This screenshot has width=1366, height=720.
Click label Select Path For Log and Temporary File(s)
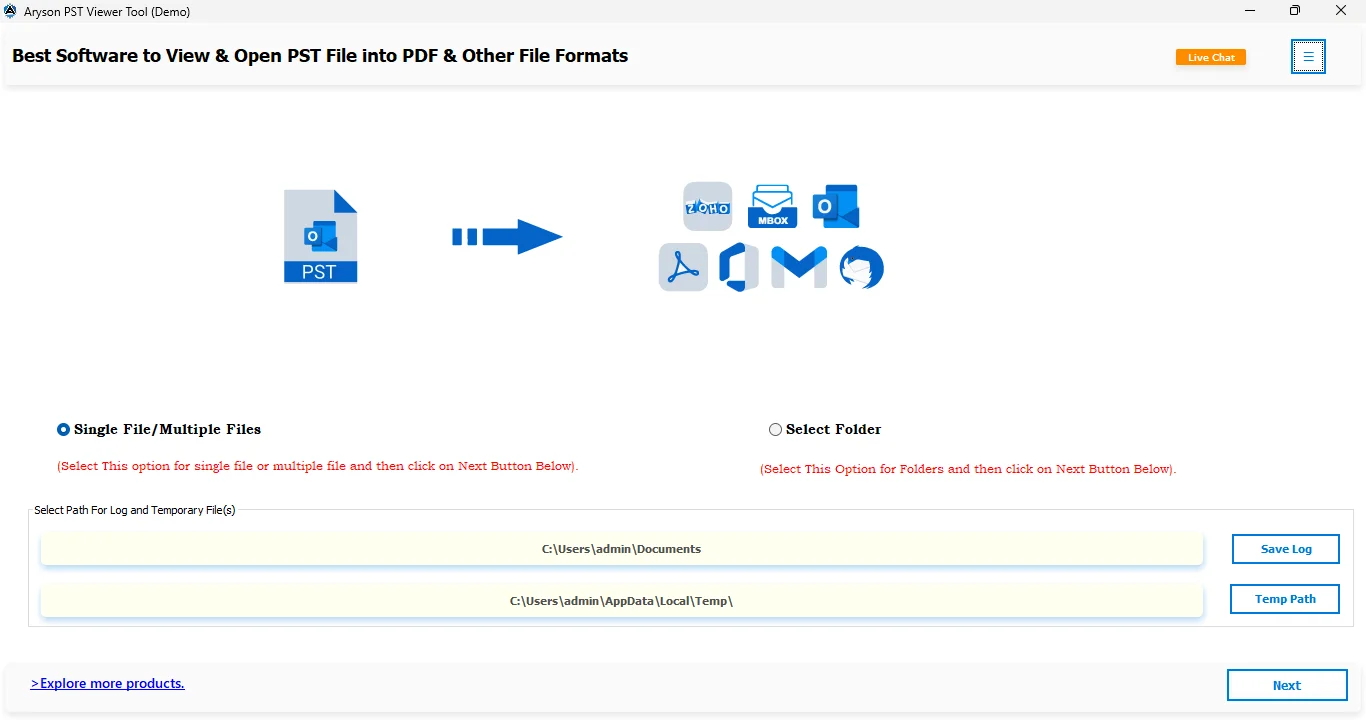click(135, 510)
